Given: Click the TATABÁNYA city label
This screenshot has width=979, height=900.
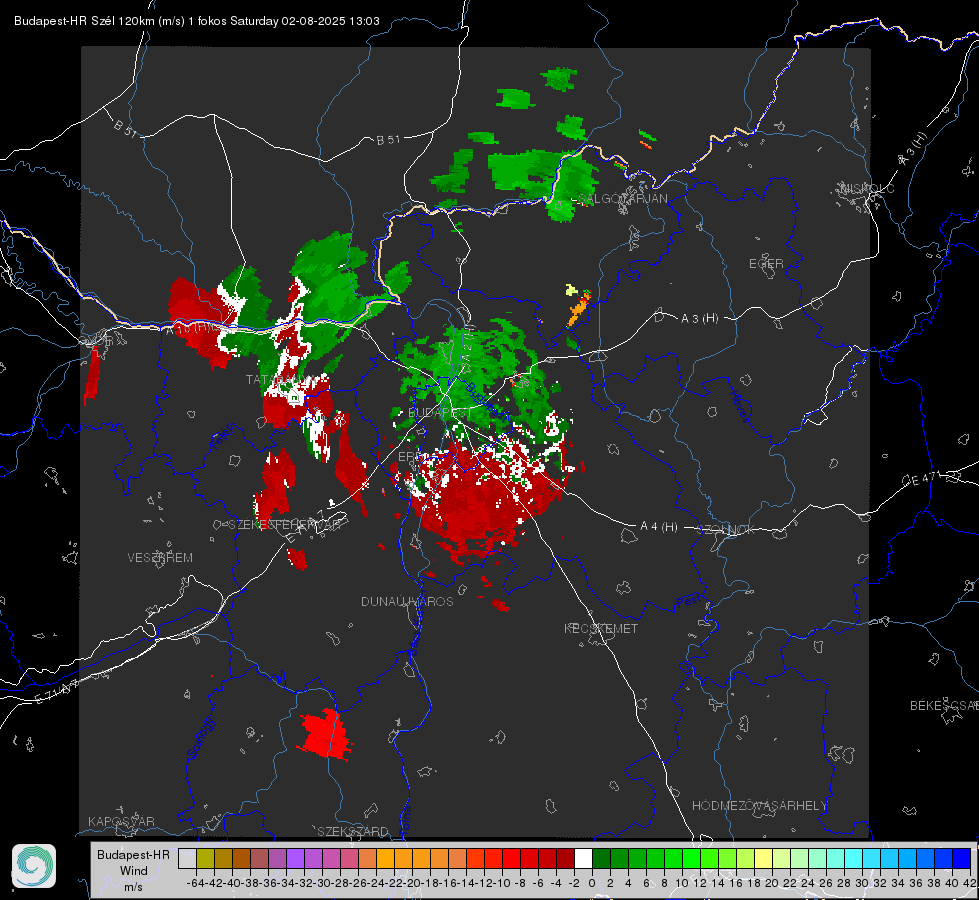Looking at the screenshot, I should [x=280, y=380].
